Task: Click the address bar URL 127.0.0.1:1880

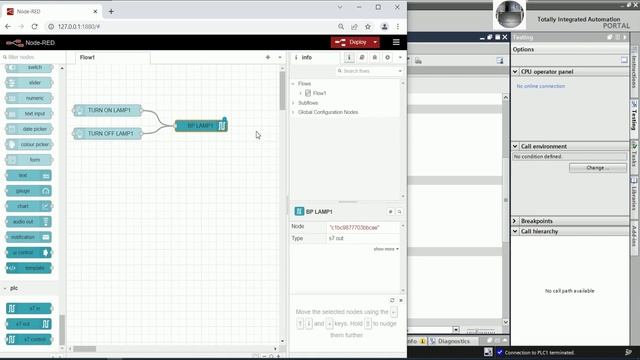Action: click(79, 27)
